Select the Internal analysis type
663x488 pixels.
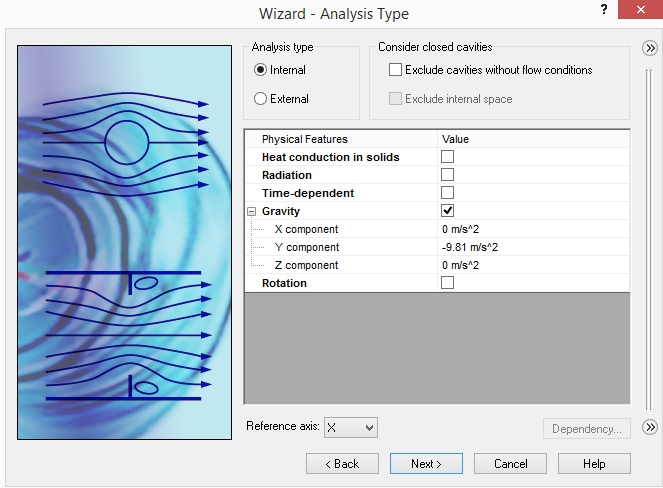coord(260,70)
